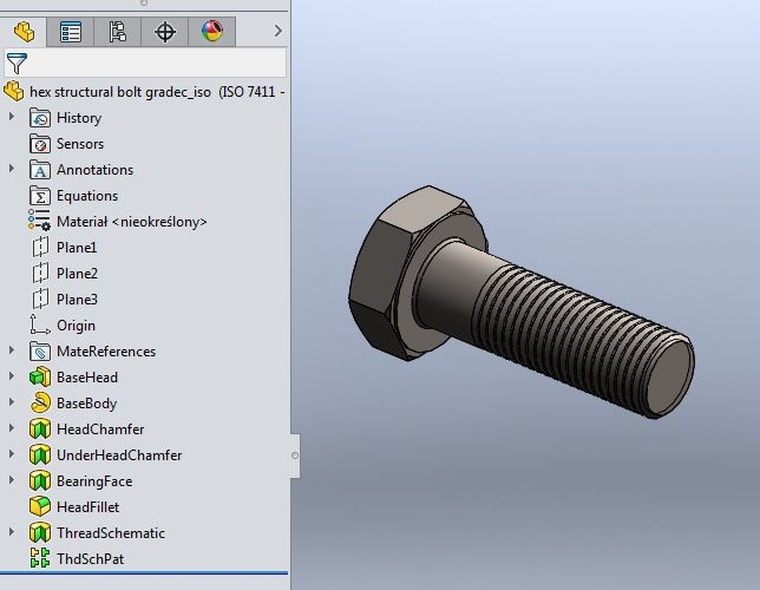Image resolution: width=760 pixels, height=590 pixels.
Task: Click the Plane3 plane icon
Action: 40,299
